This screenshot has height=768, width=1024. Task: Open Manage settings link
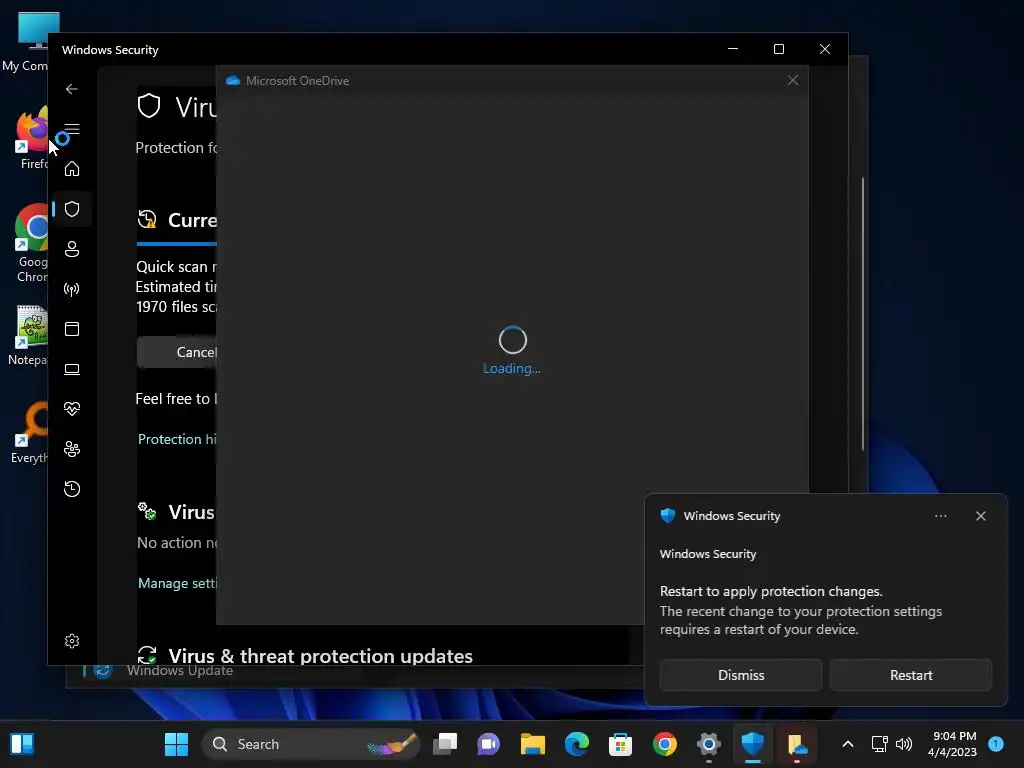coord(177,583)
